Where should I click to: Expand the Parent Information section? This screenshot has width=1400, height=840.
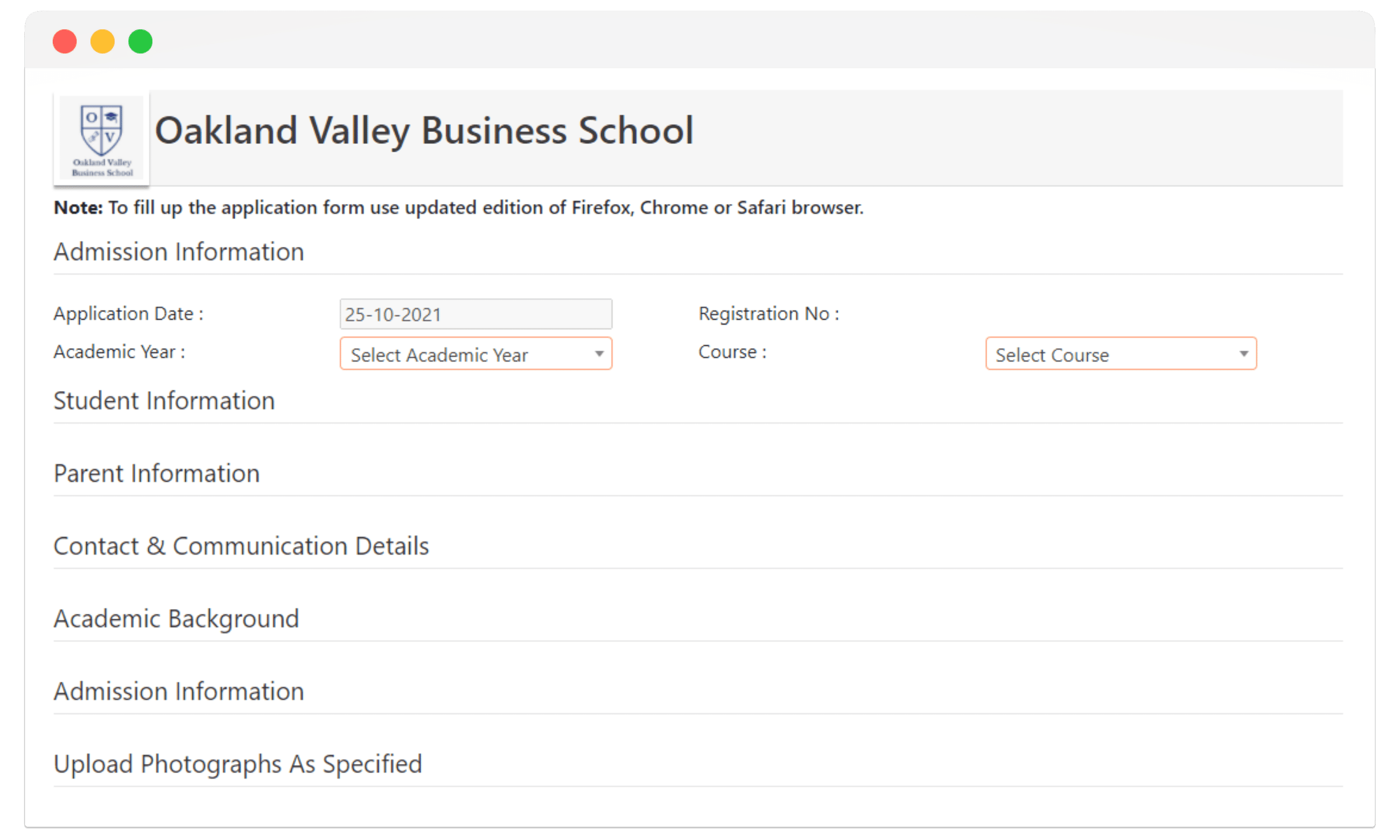coord(157,473)
